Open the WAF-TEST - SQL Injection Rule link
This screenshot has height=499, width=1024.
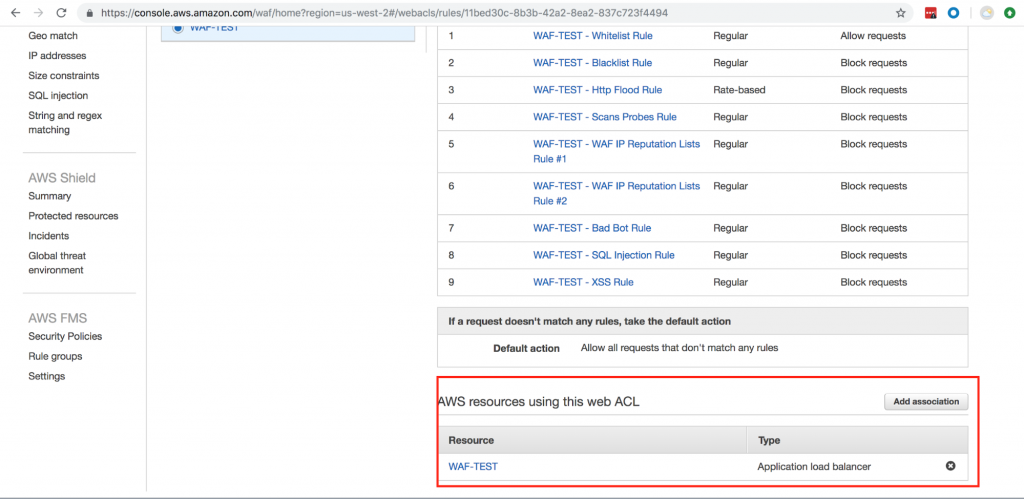(x=603, y=255)
